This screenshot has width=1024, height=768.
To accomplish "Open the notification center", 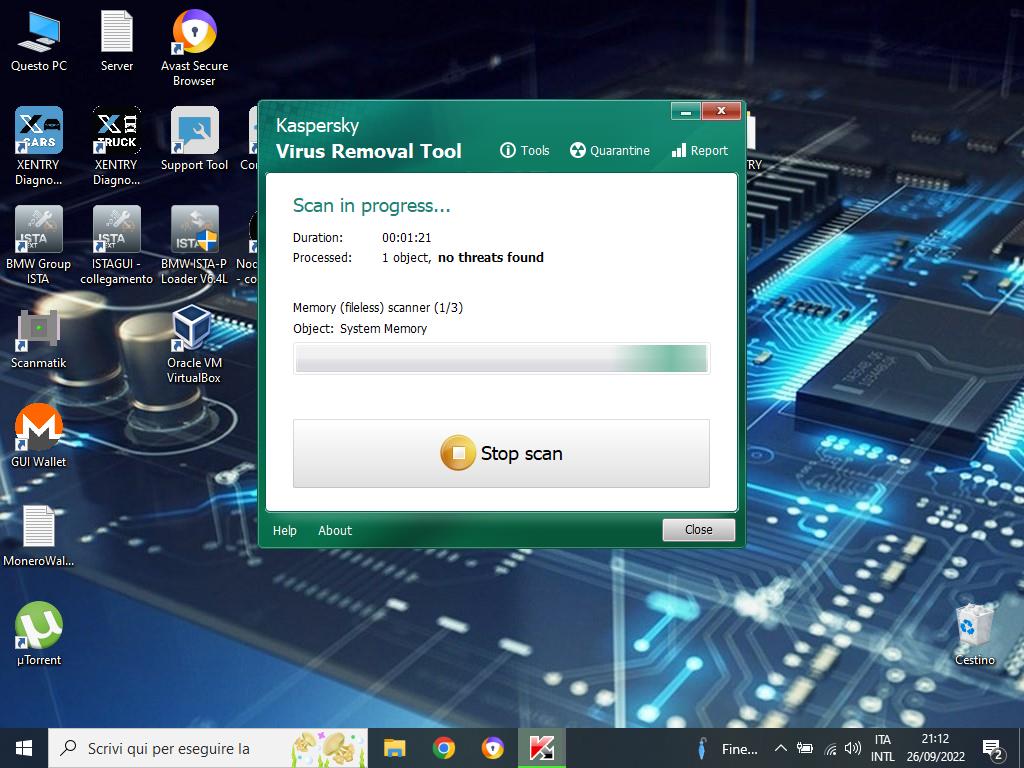I will 993,748.
